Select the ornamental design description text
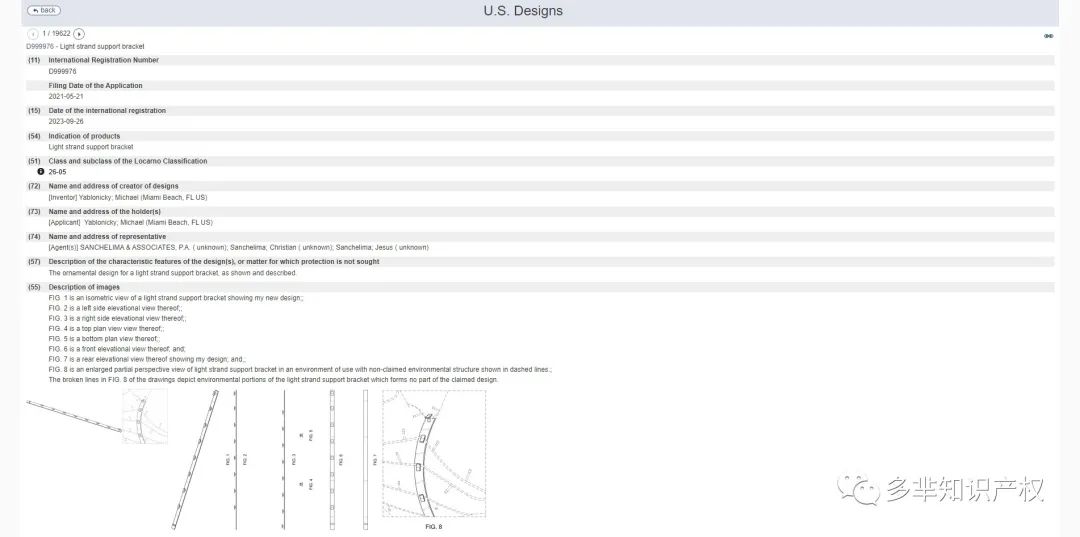The width and height of the screenshot is (1080, 537). click(172, 273)
